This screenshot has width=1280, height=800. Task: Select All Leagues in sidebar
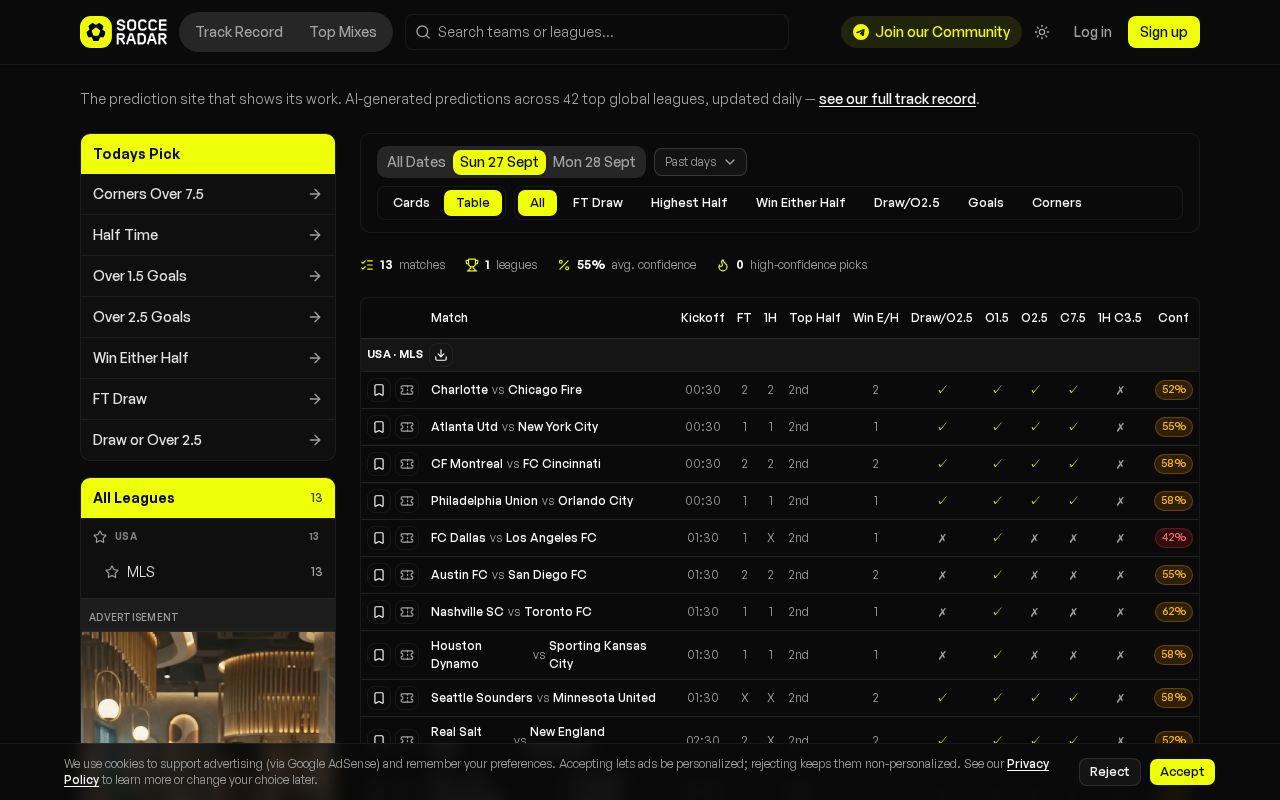point(208,498)
